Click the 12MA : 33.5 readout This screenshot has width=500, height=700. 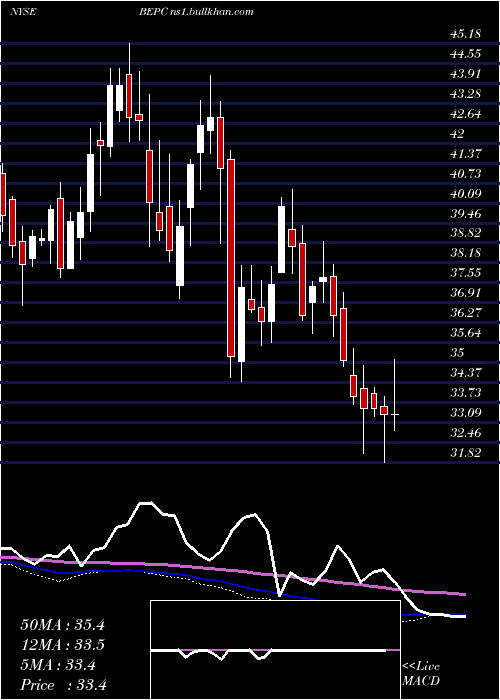[x=62, y=645]
